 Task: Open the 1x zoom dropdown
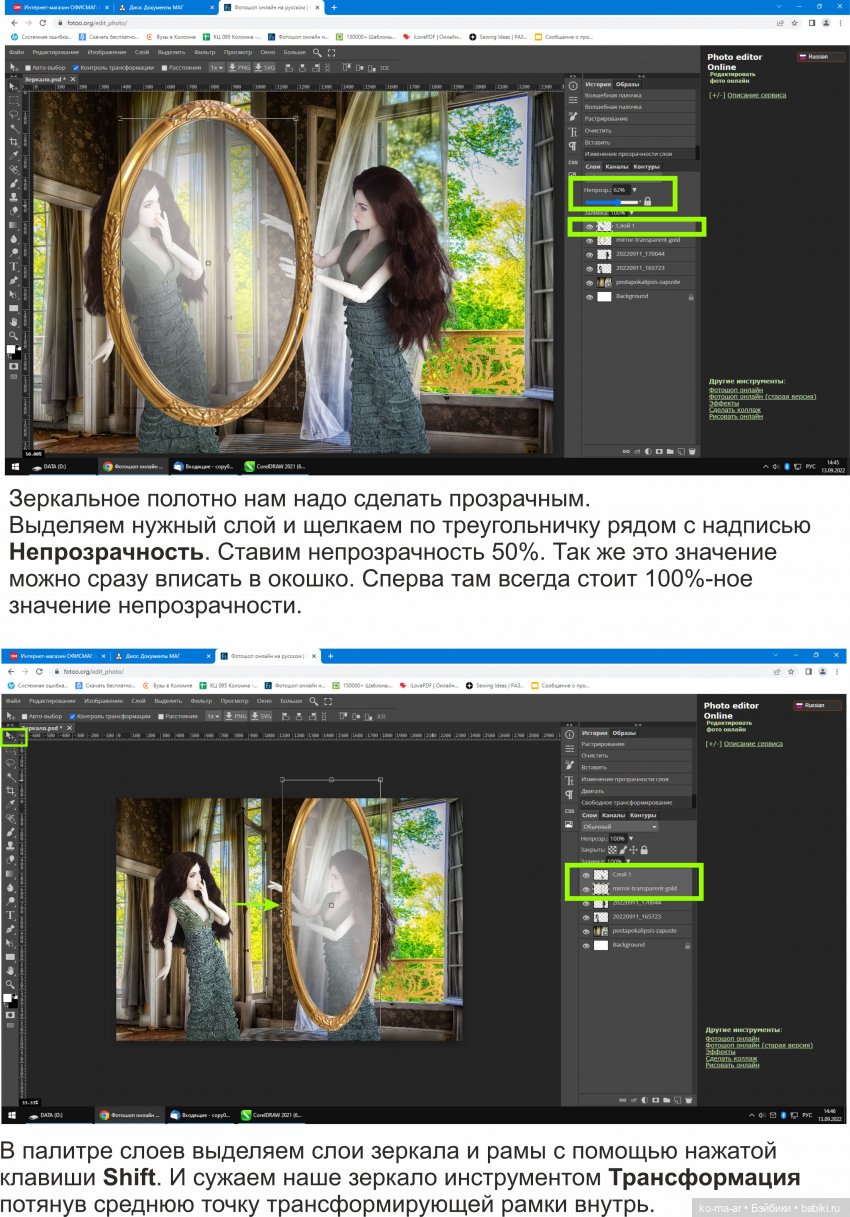(x=215, y=67)
